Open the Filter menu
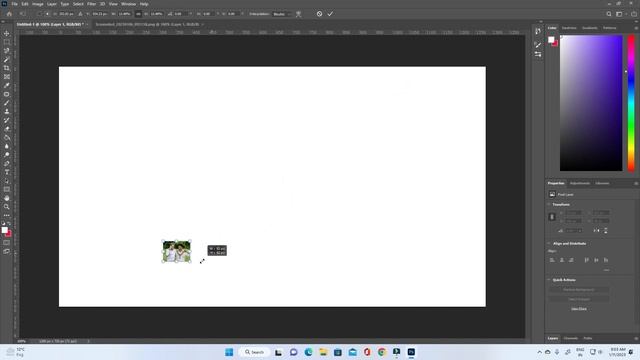640x360 pixels. click(x=91, y=4)
